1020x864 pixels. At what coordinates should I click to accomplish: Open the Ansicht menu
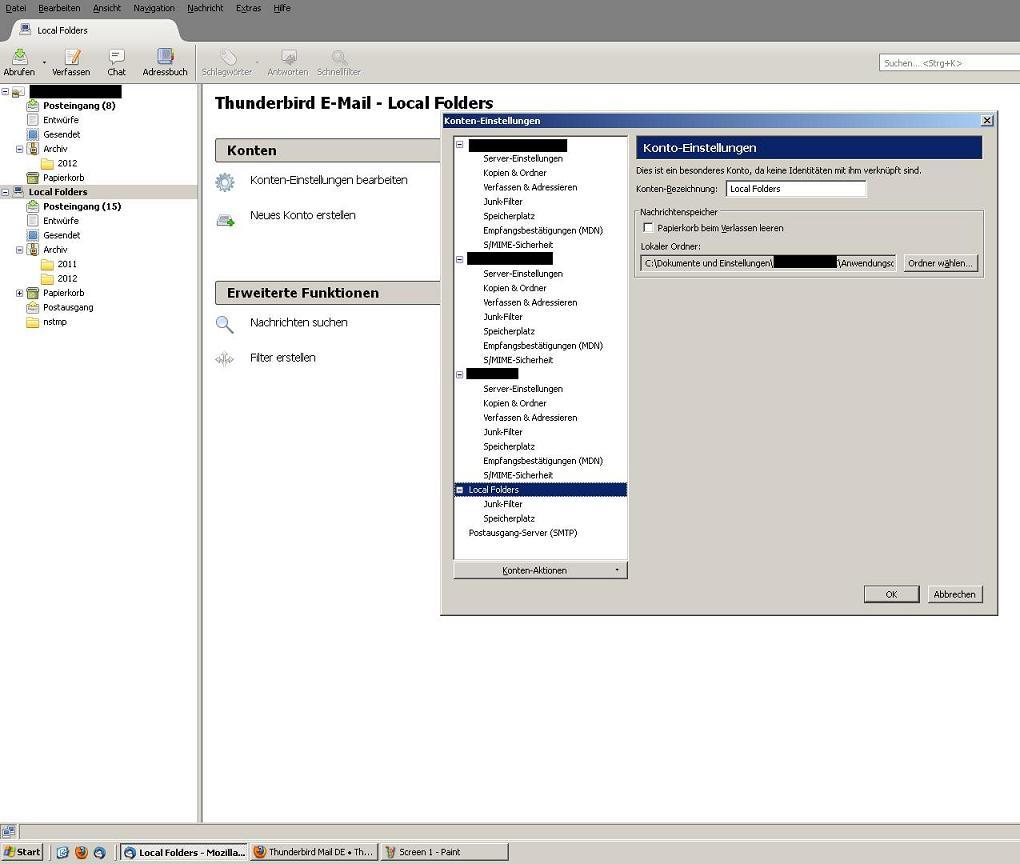(x=106, y=8)
